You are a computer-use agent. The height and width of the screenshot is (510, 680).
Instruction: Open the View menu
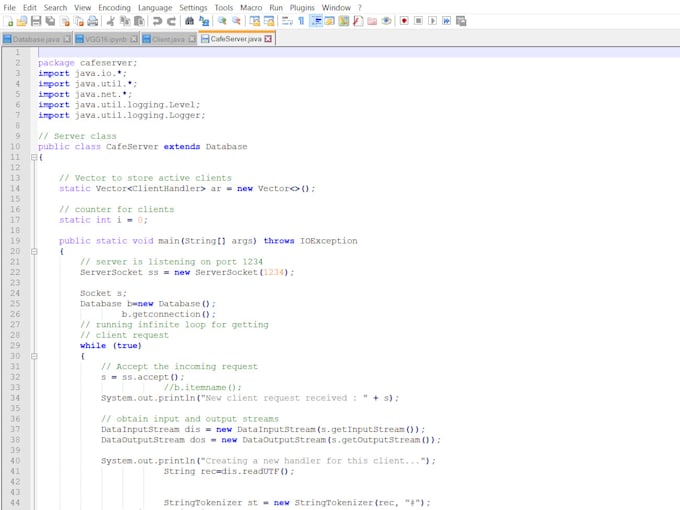tap(82, 7)
